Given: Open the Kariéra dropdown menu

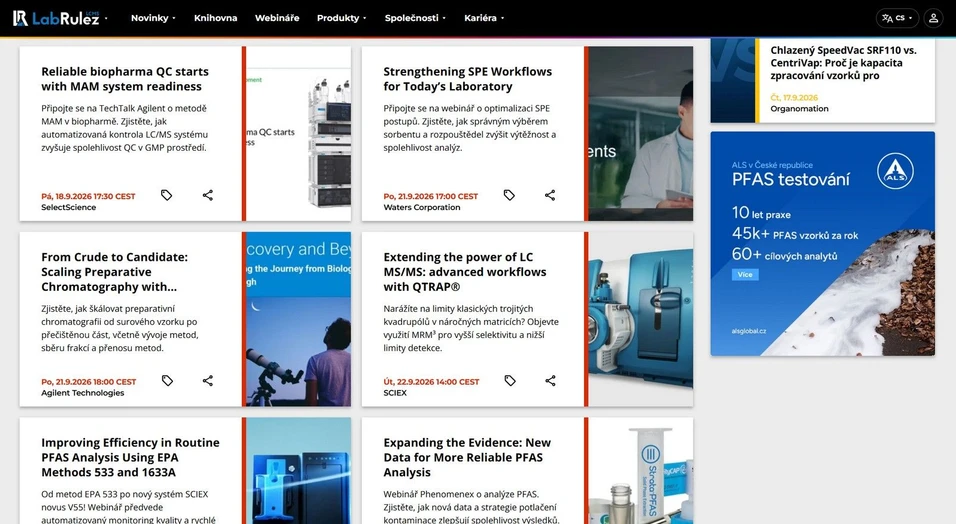Looking at the screenshot, I should tap(484, 18).
